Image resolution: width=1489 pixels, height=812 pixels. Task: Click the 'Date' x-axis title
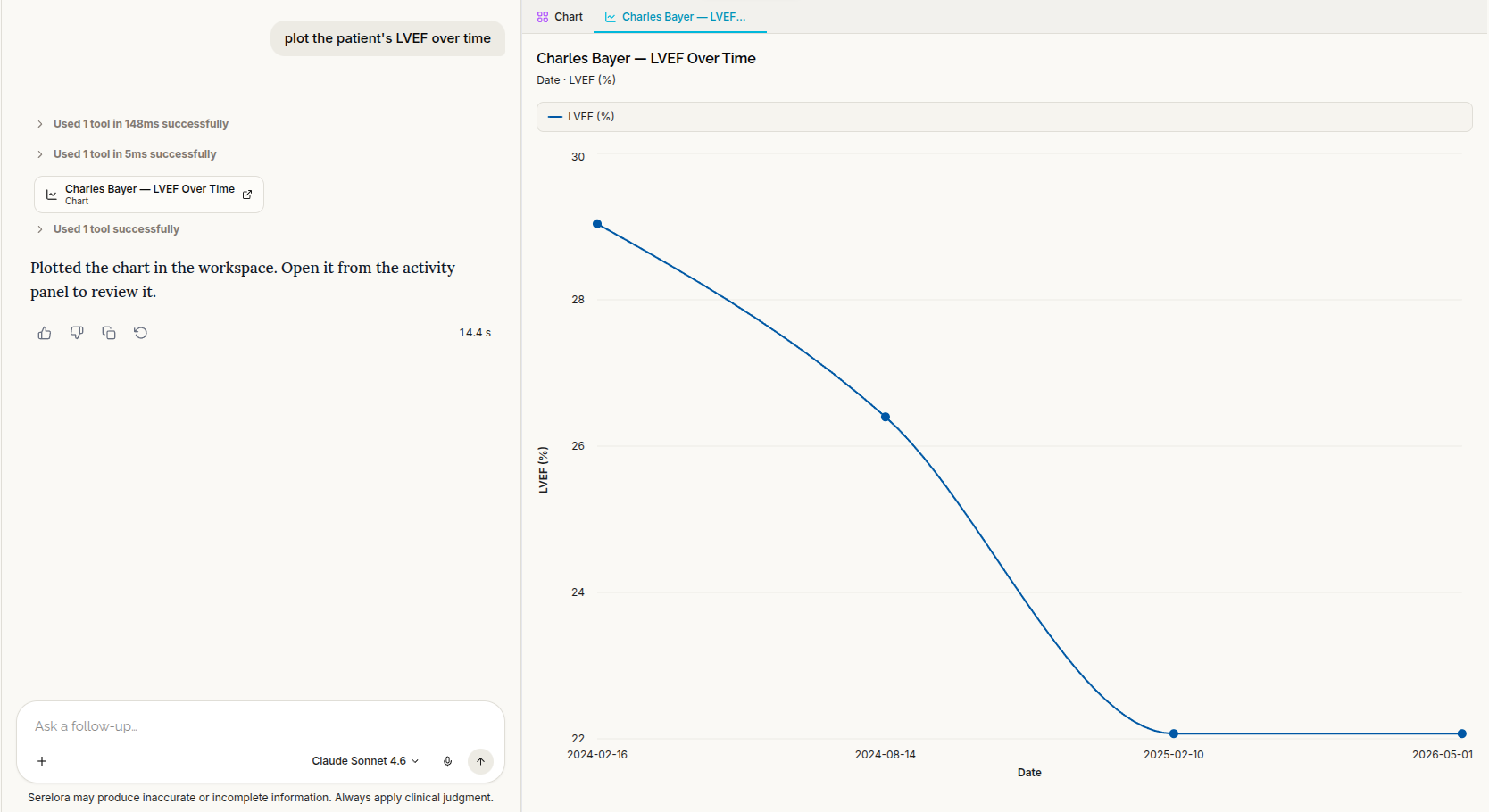[1029, 773]
